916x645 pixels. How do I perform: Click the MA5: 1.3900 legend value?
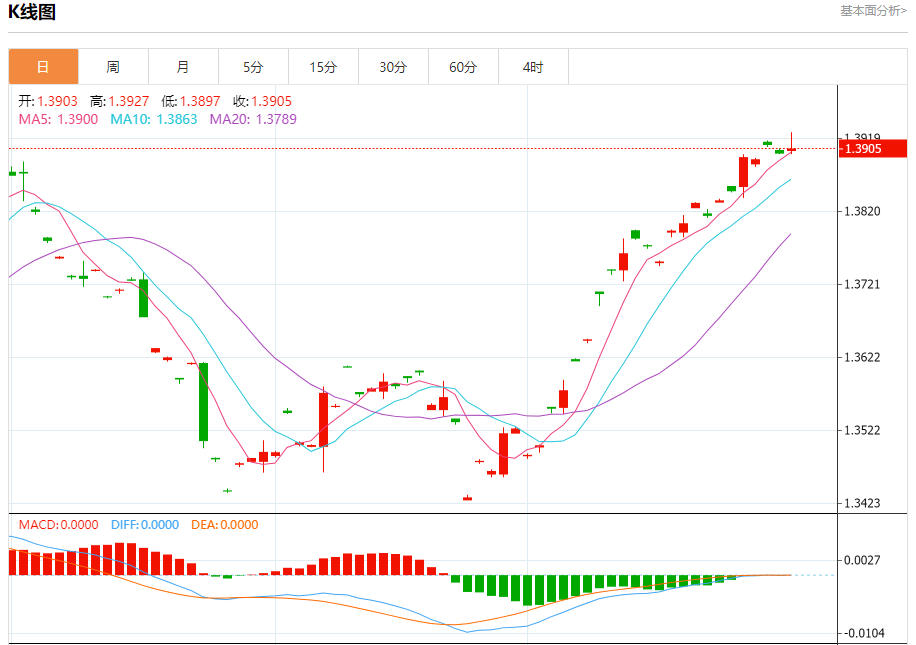(58, 119)
